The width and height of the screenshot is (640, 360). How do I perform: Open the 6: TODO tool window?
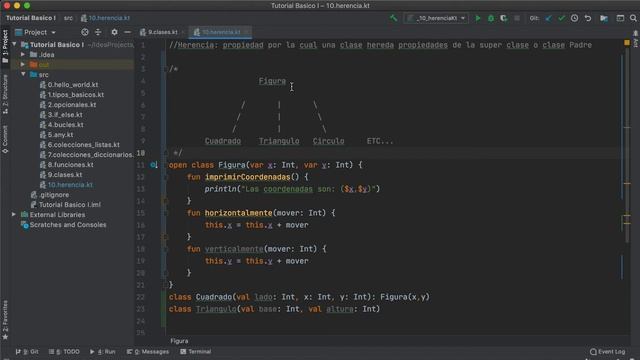coord(64,351)
